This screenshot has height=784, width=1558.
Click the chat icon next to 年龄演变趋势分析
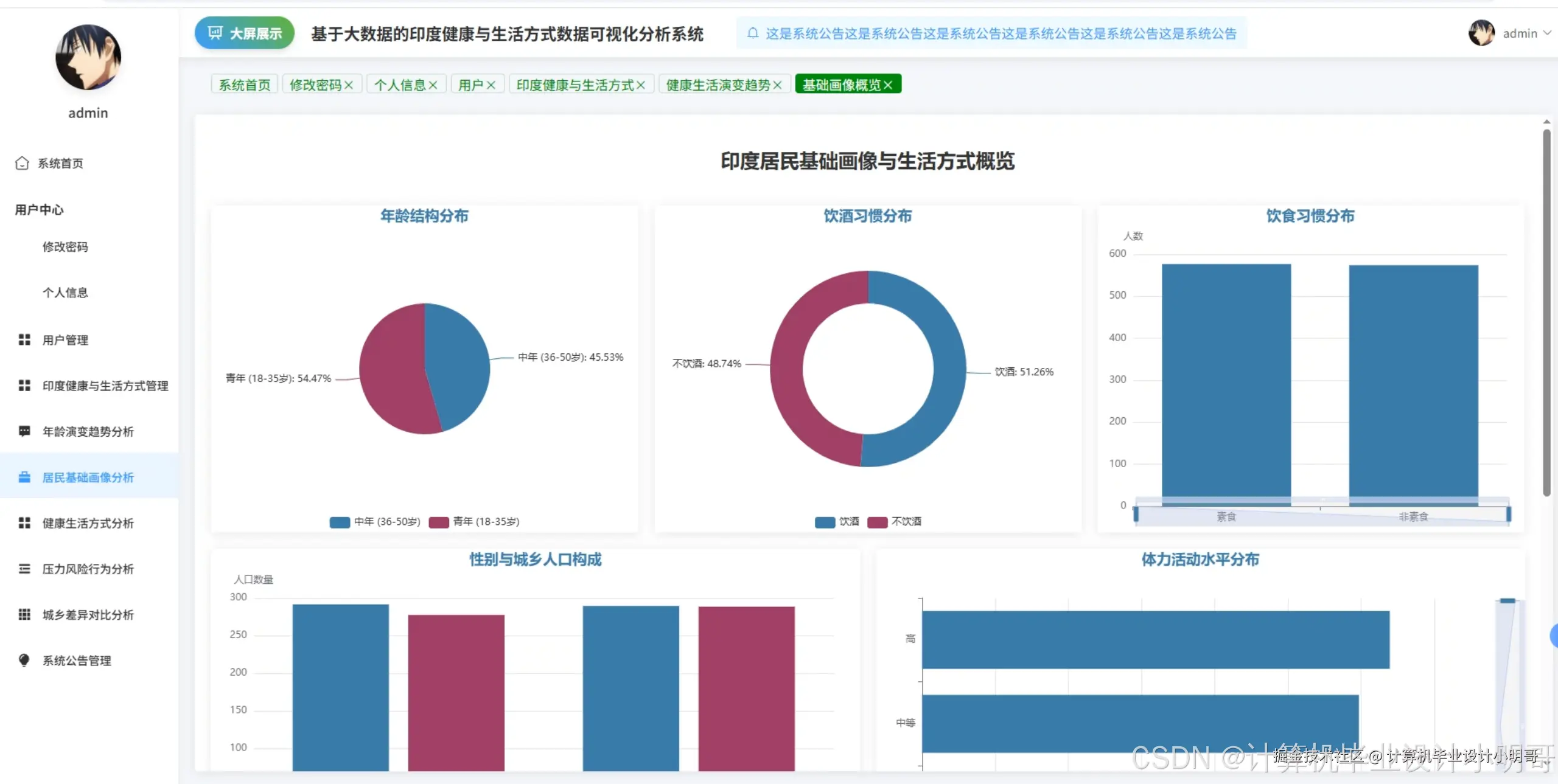coord(24,431)
